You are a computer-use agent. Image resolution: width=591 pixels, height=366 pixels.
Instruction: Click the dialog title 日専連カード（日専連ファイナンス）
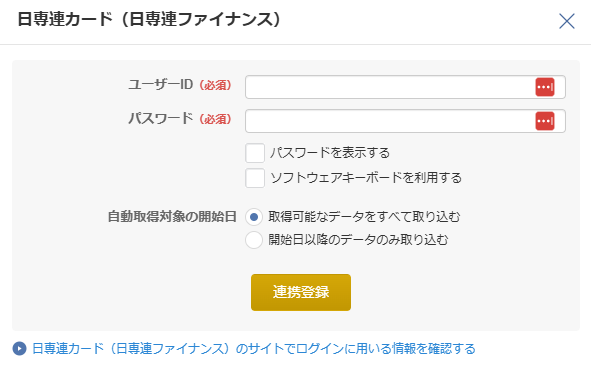tap(149, 20)
